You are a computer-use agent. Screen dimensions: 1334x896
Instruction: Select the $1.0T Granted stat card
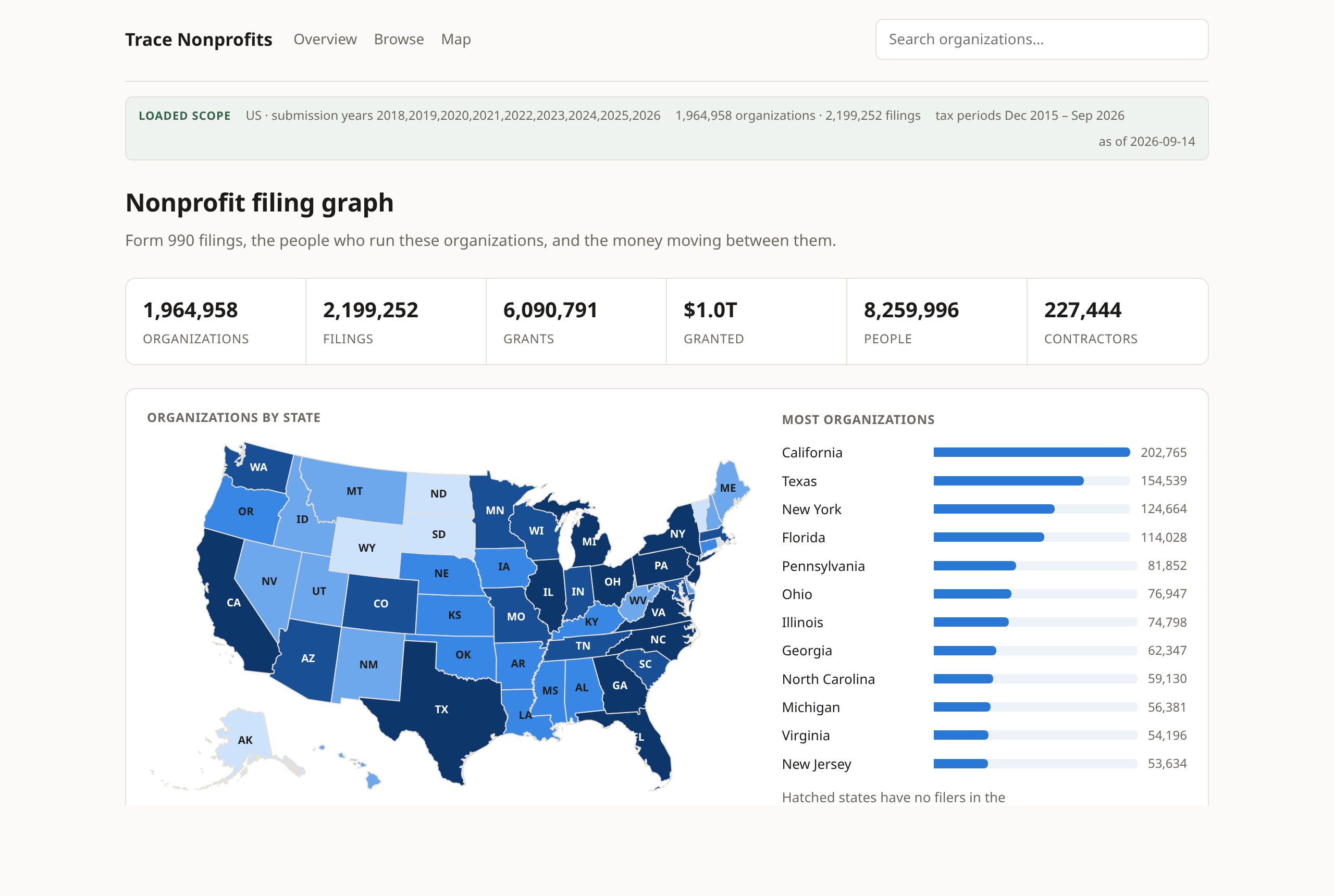pyautogui.click(x=756, y=321)
